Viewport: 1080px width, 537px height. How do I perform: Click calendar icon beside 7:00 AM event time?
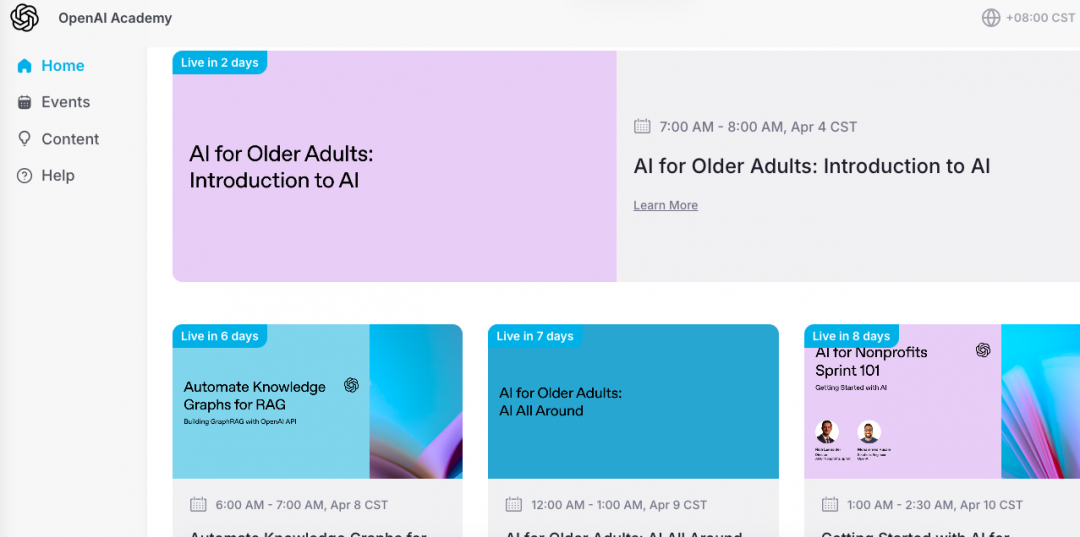[643, 127]
